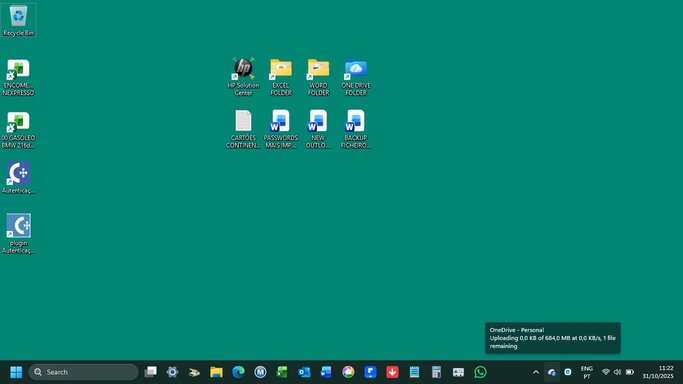
Task: Open the Windows Start menu
Action: pos(16,372)
